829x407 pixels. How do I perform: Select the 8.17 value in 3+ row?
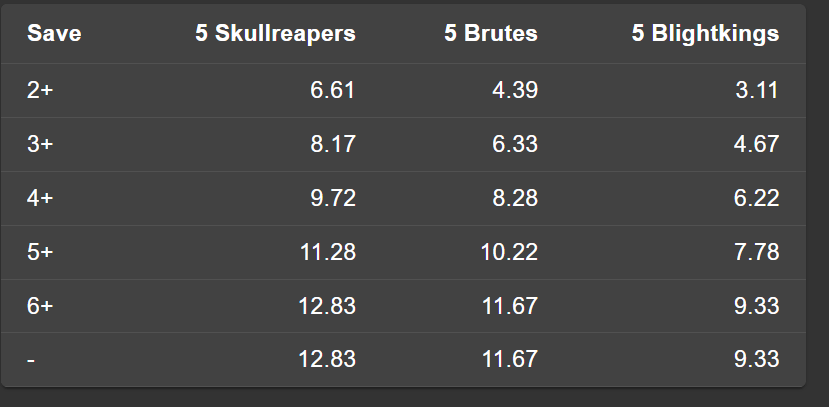[333, 145]
